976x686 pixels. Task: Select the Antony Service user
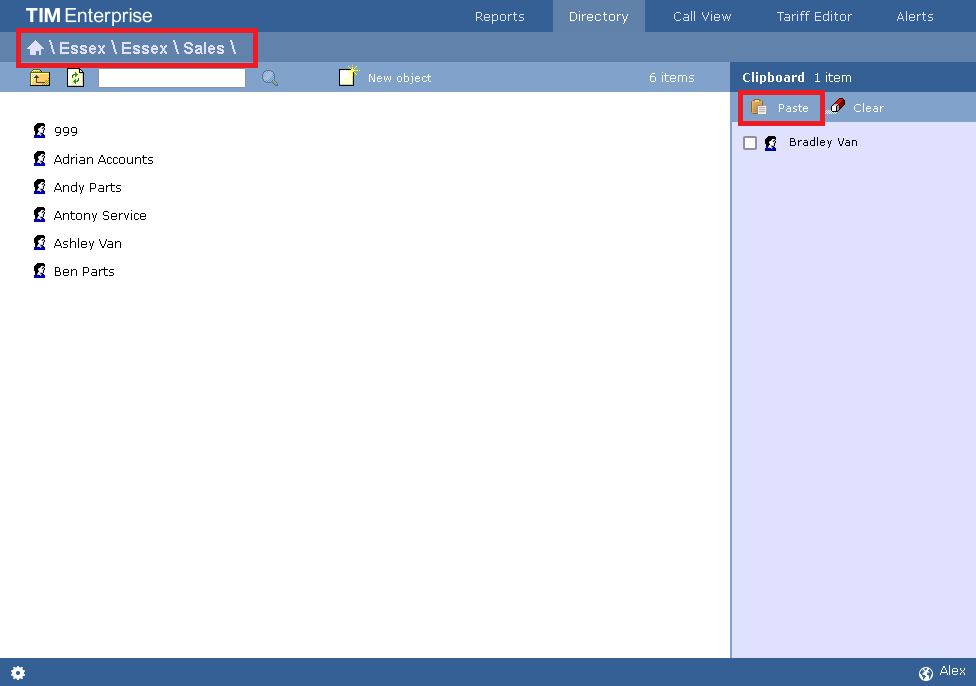click(100, 215)
